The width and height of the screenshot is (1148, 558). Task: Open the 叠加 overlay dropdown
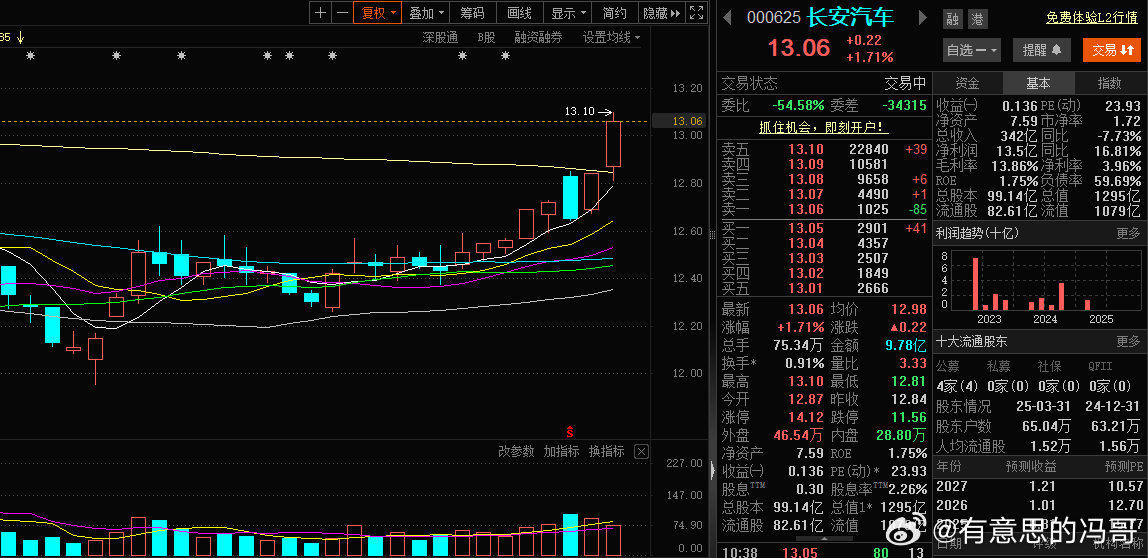point(426,12)
